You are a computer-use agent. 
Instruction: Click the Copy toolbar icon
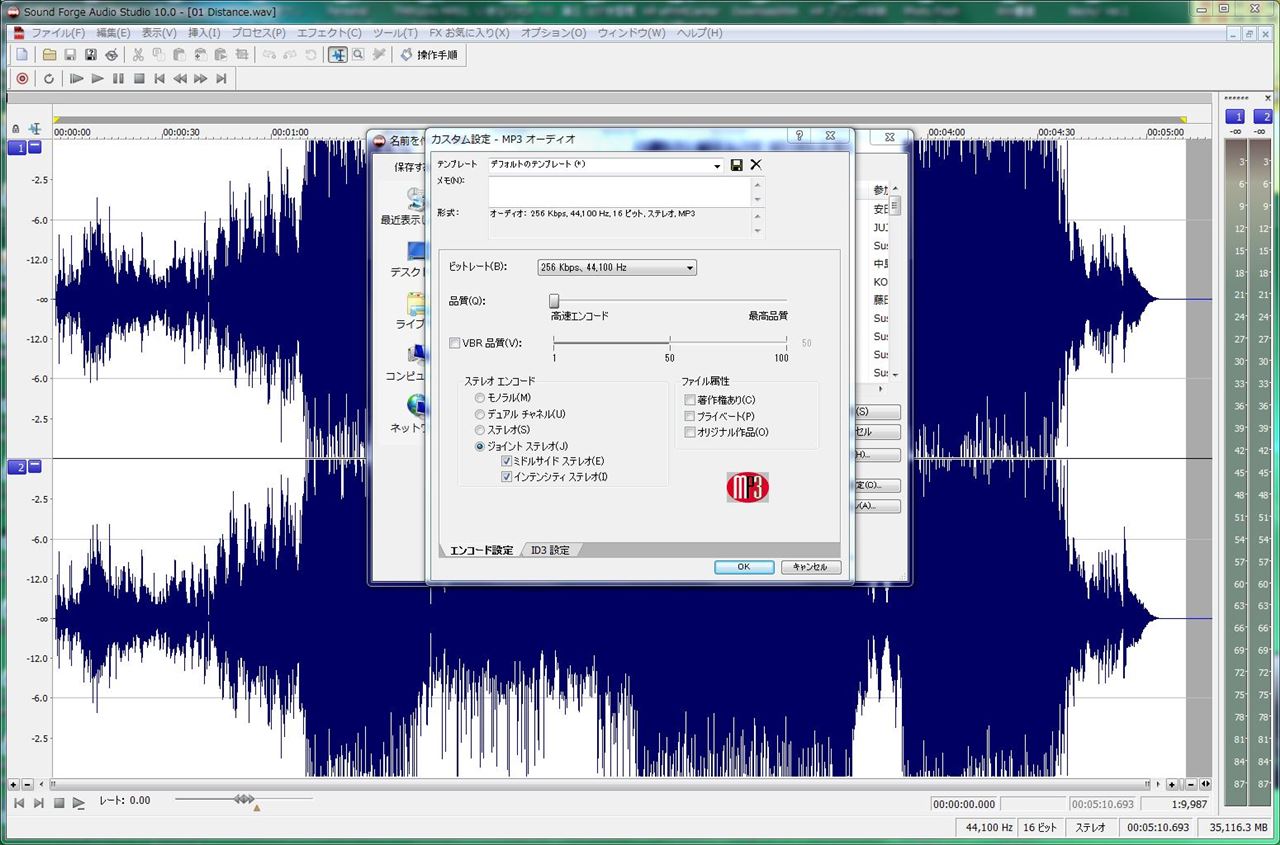pos(158,55)
